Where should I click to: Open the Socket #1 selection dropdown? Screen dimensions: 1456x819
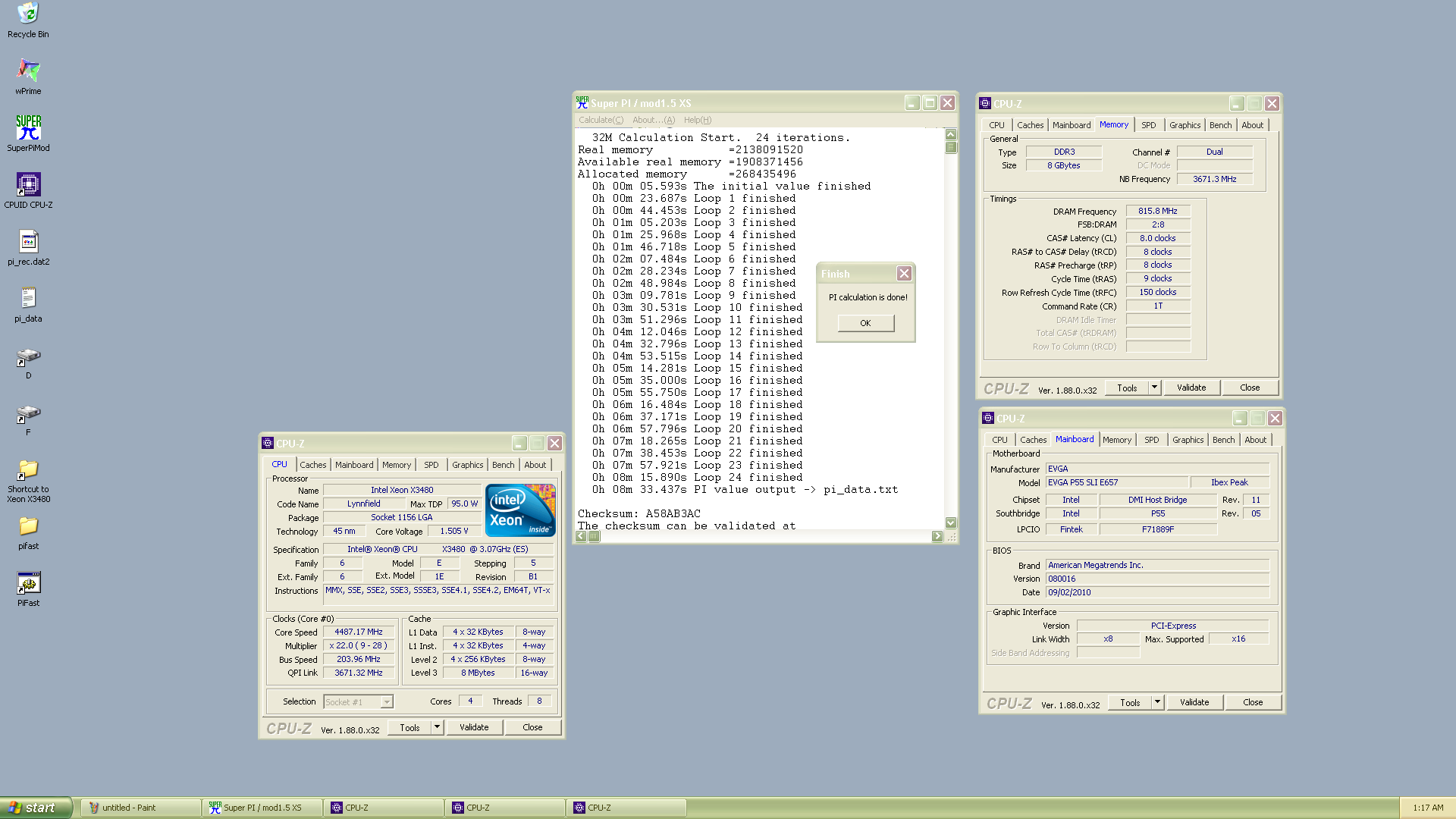[x=386, y=702]
